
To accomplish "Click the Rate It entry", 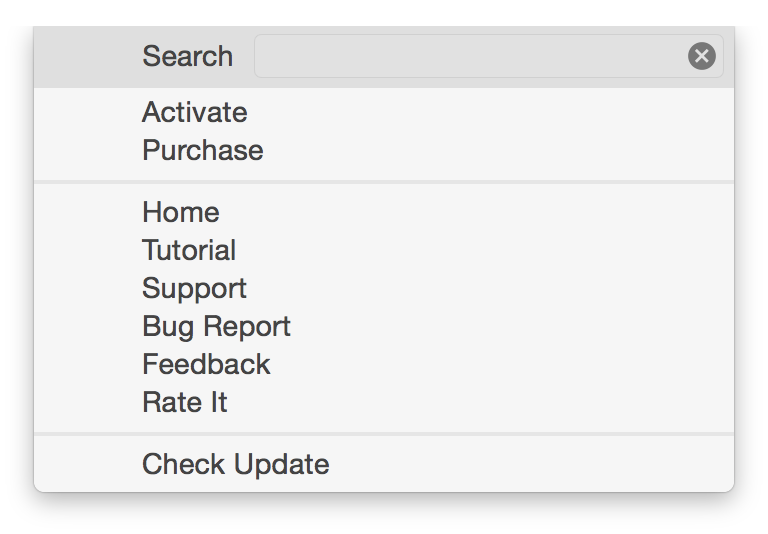I will [185, 402].
